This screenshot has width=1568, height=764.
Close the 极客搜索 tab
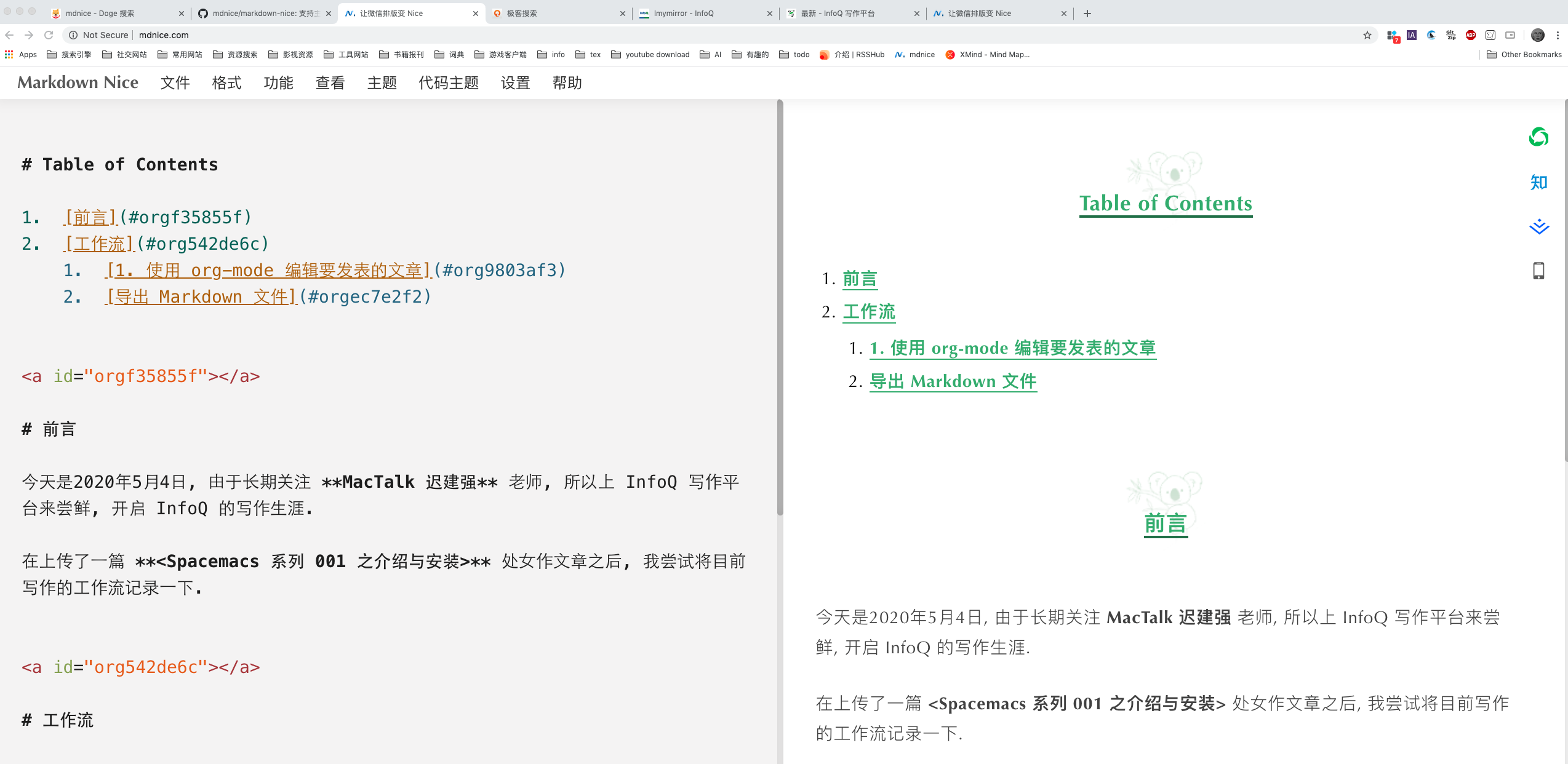[x=622, y=14]
